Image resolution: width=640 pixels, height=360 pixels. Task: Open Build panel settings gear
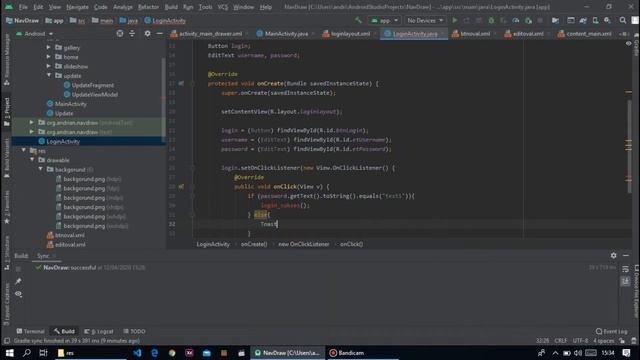pyautogui.click(x=613, y=256)
